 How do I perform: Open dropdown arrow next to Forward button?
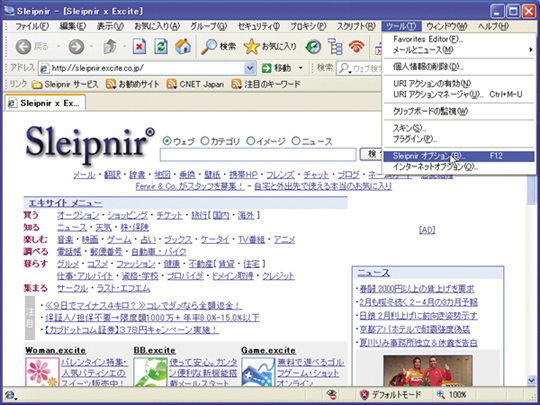coord(92,46)
